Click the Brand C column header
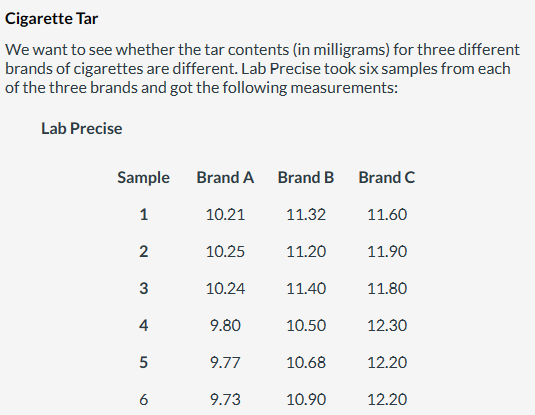Viewport: 535px width, 415px height. pyautogui.click(x=387, y=177)
